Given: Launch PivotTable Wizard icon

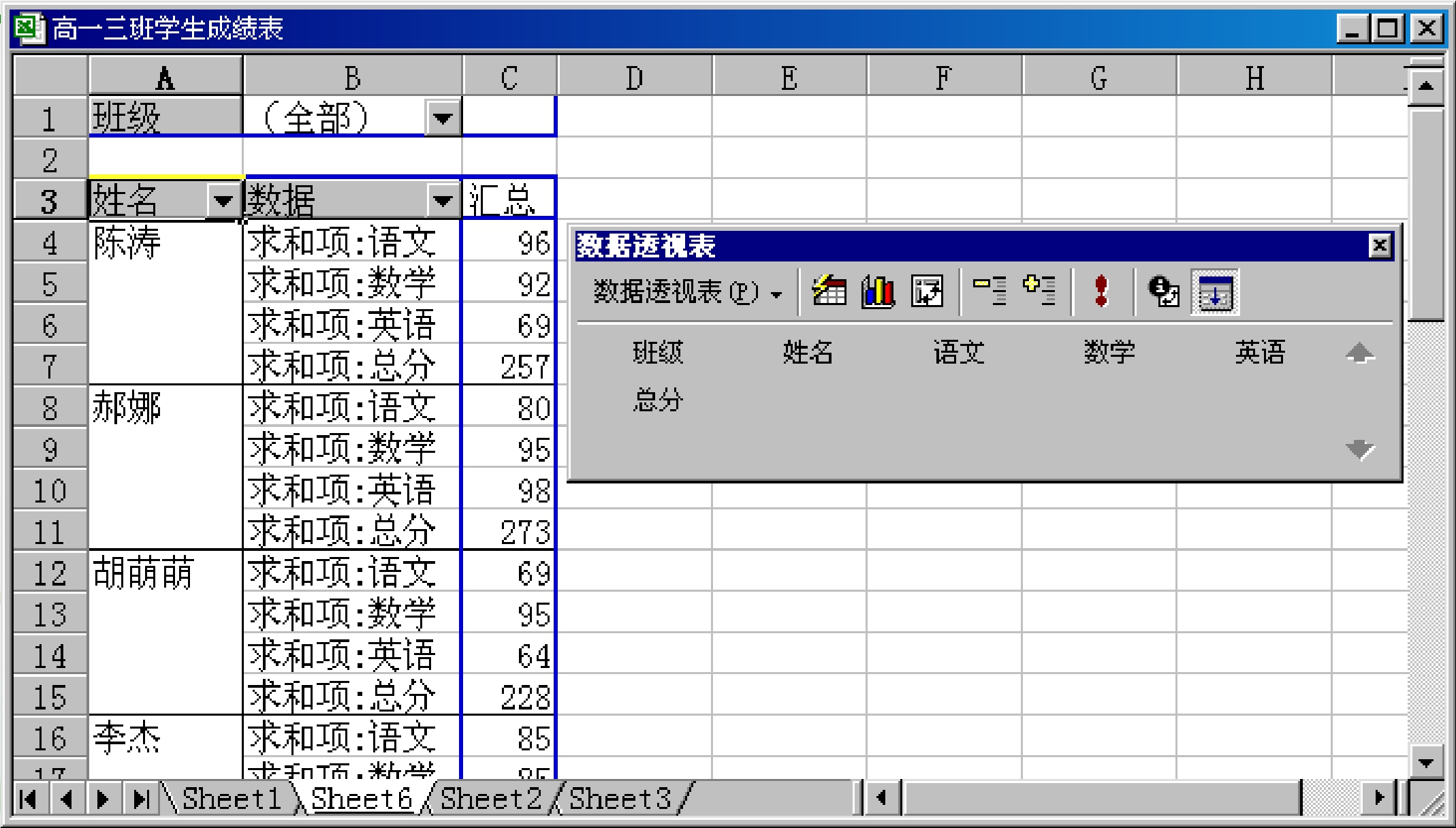Looking at the screenshot, I should tap(927, 292).
